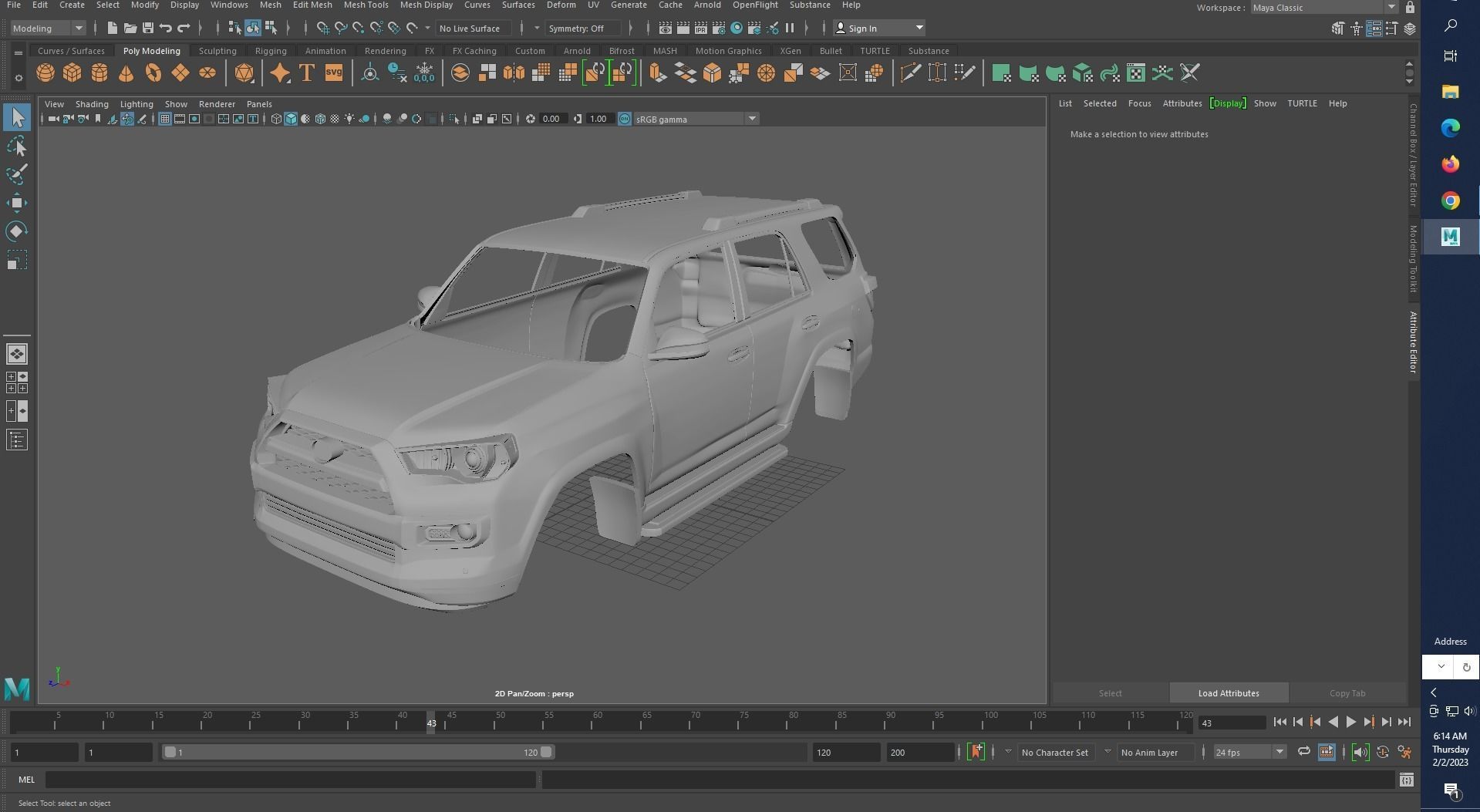Open the Modeling menu set dropdown
1480x812 pixels.
(x=48, y=29)
